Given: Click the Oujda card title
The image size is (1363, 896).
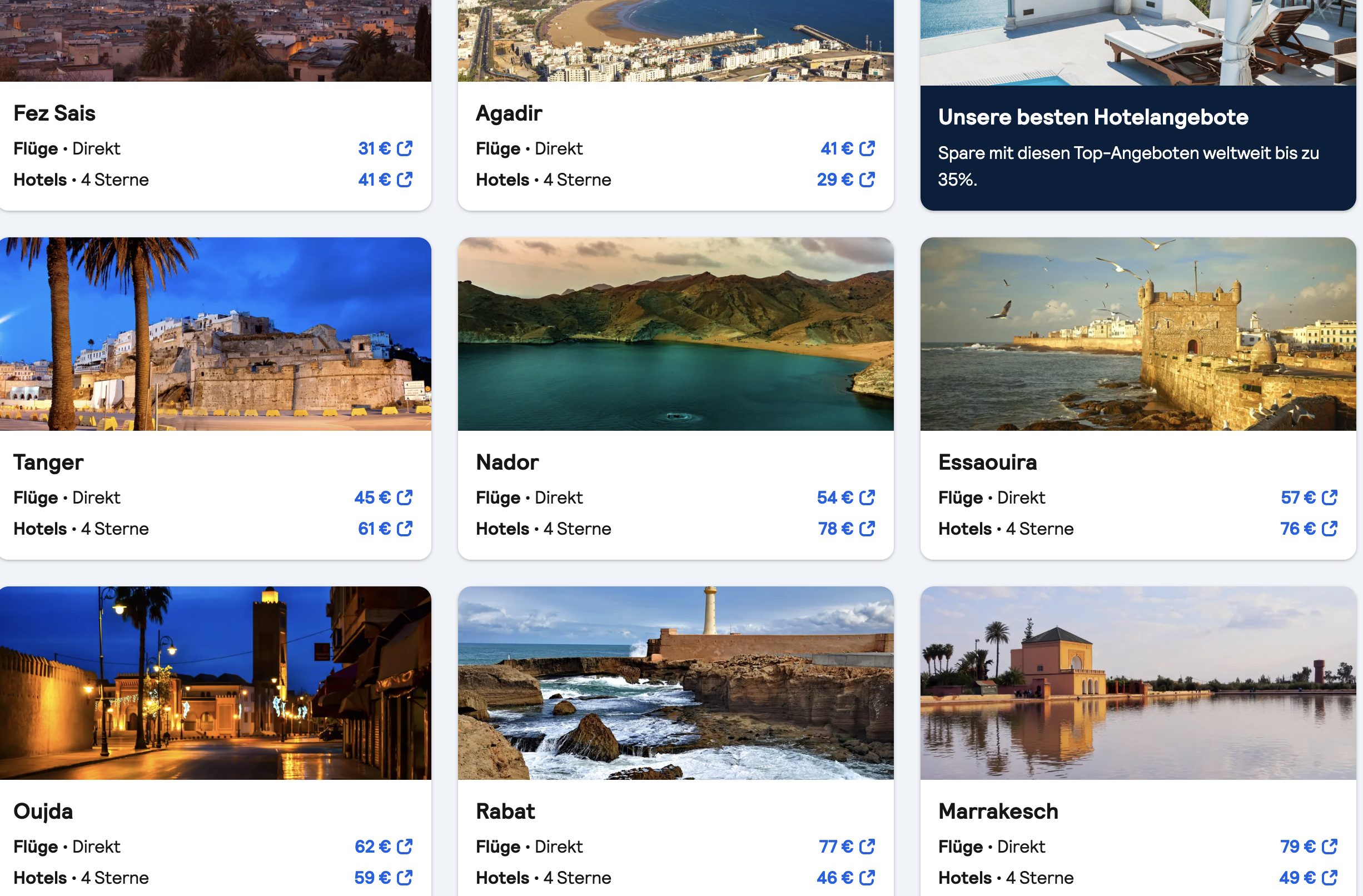Looking at the screenshot, I should (x=43, y=812).
